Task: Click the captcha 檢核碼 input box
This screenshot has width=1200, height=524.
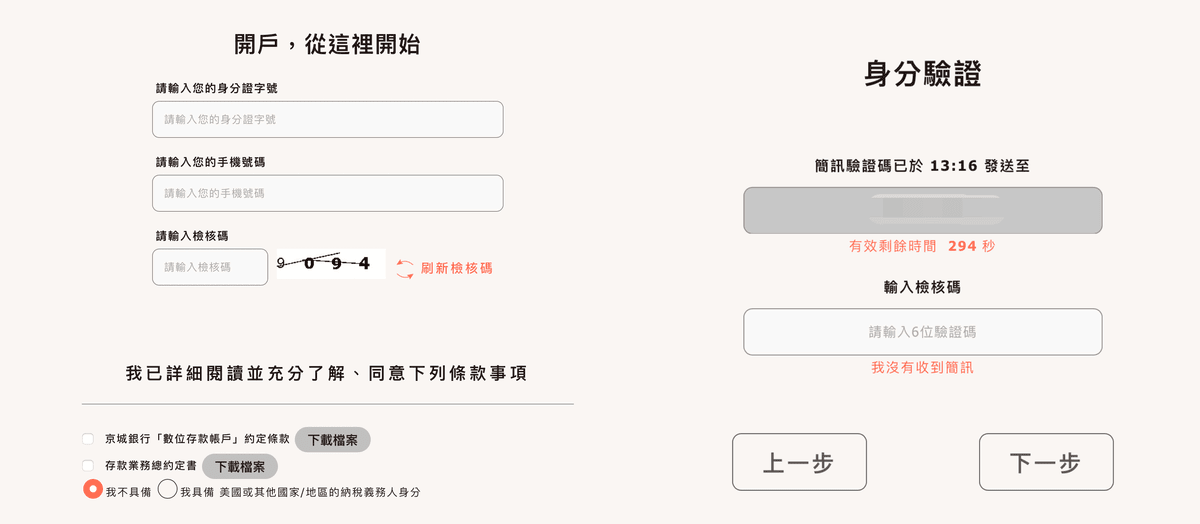Action: click(x=210, y=267)
